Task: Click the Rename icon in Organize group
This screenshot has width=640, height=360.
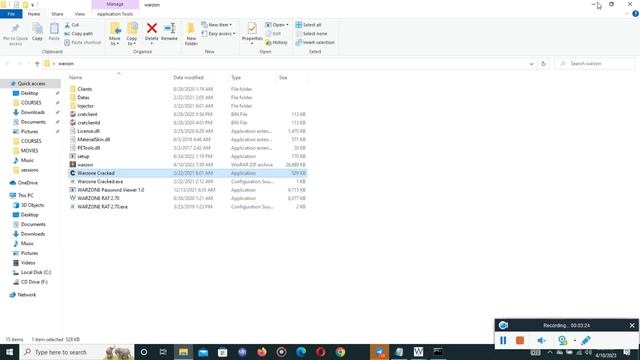Action: click(x=169, y=28)
